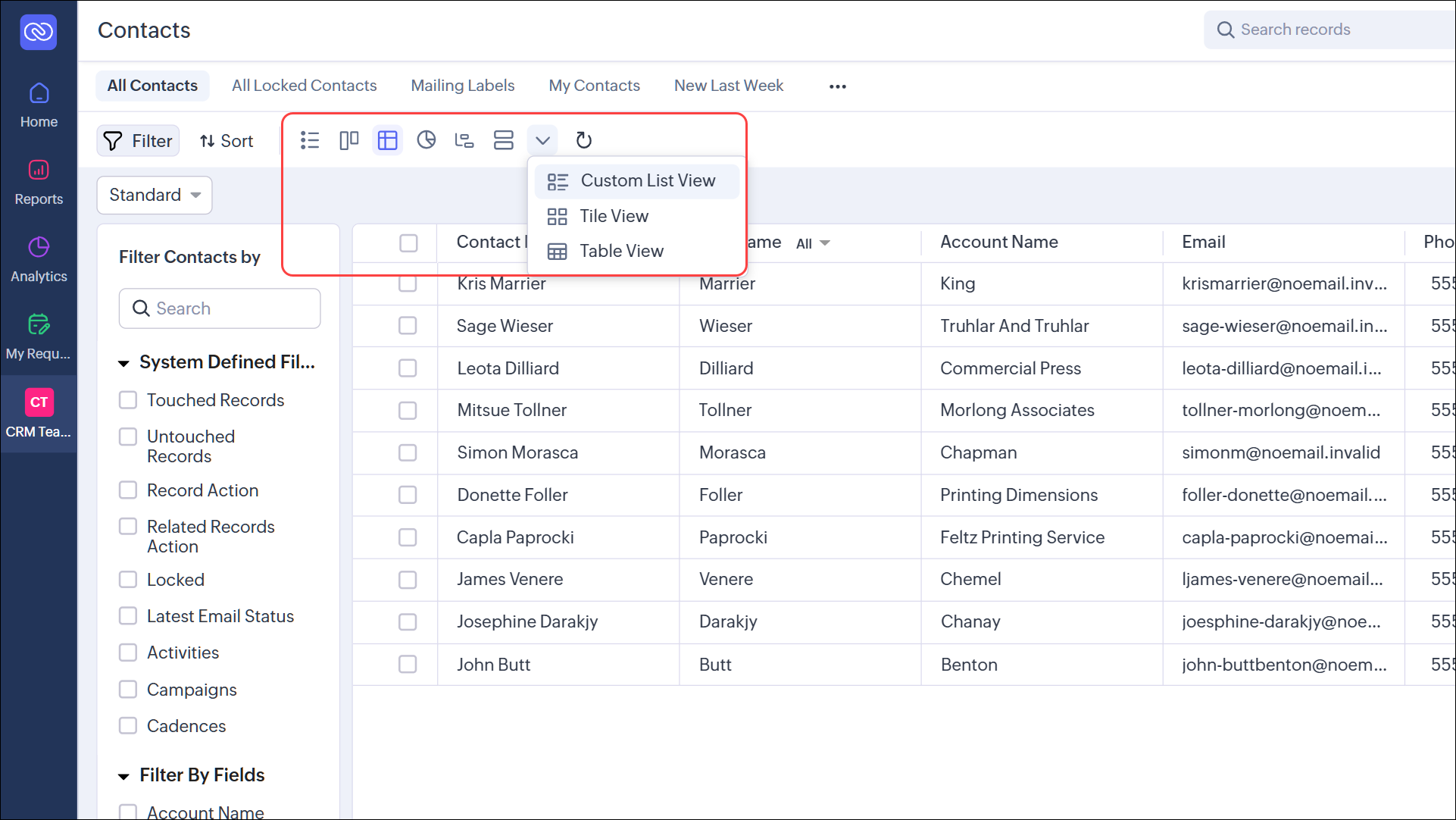Enable the Locked filter checkbox
The image size is (1456, 820).
128,580
